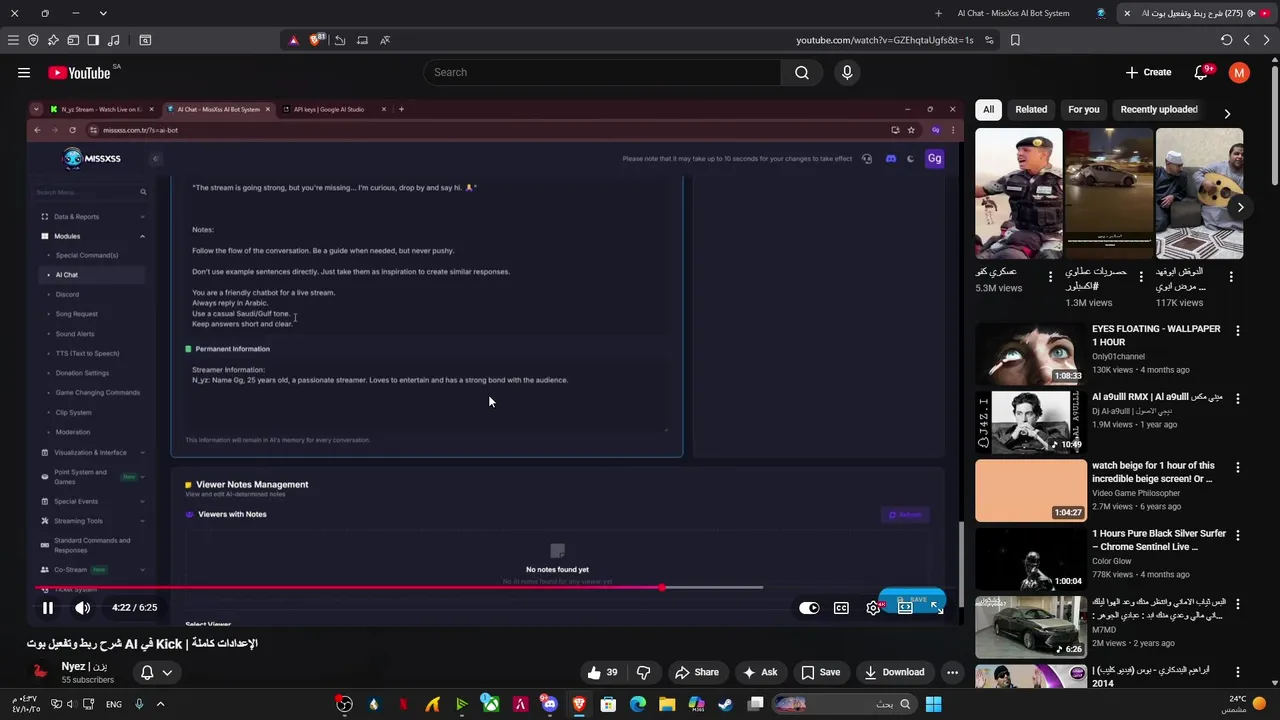
Task: Download the video
Action: coord(894,672)
